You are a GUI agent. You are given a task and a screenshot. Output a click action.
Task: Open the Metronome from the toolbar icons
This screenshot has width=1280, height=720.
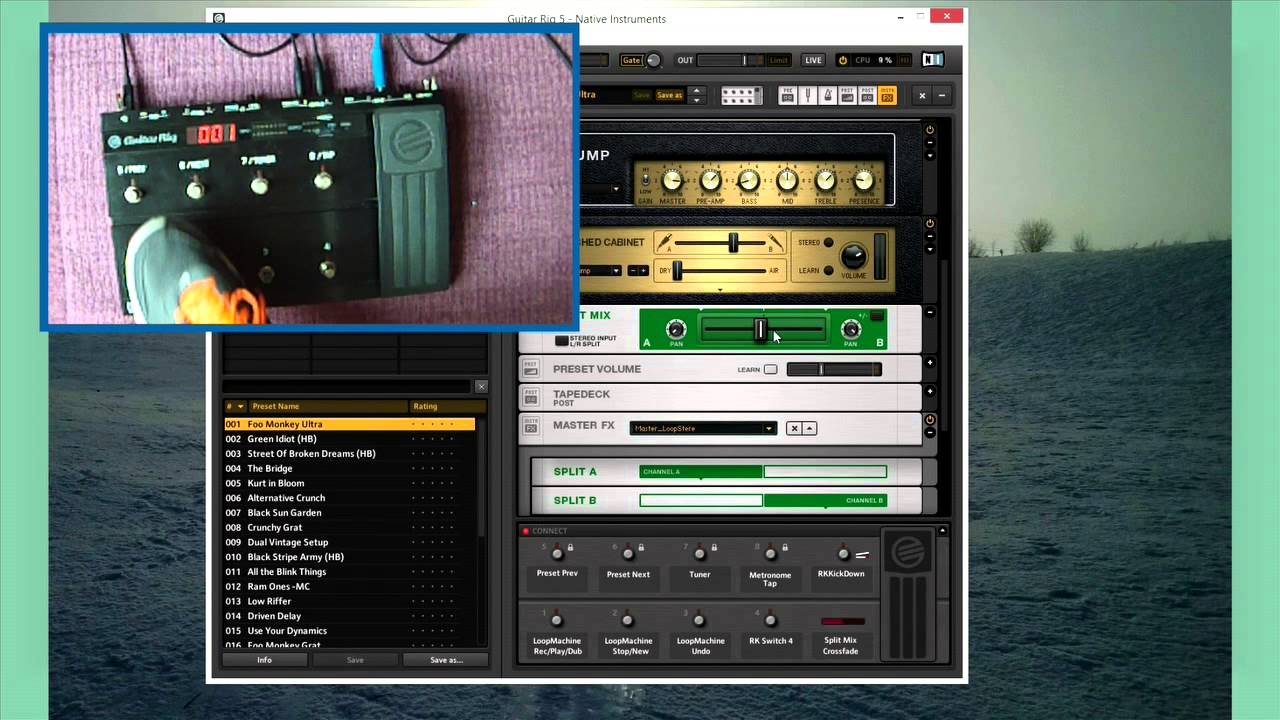tap(827, 95)
